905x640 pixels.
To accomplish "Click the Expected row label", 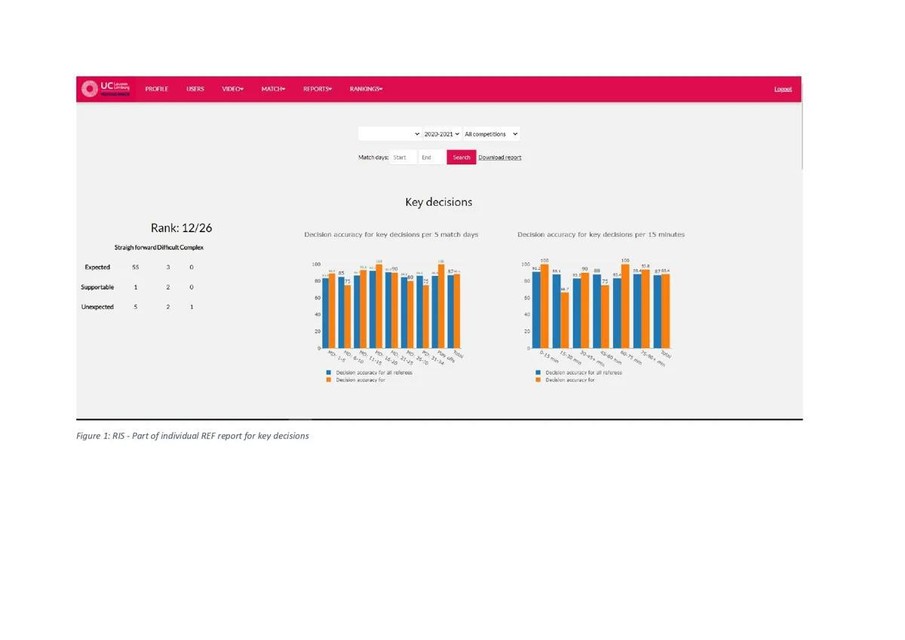I will (x=97, y=267).
